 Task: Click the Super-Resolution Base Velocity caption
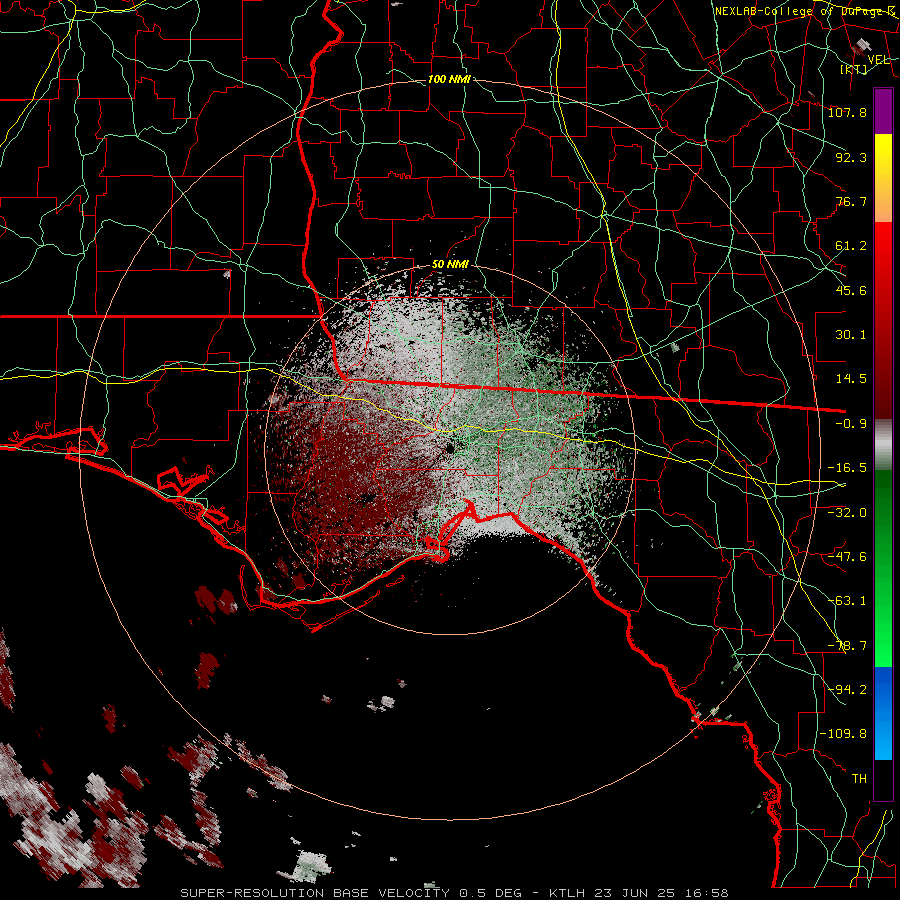pos(455,893)
